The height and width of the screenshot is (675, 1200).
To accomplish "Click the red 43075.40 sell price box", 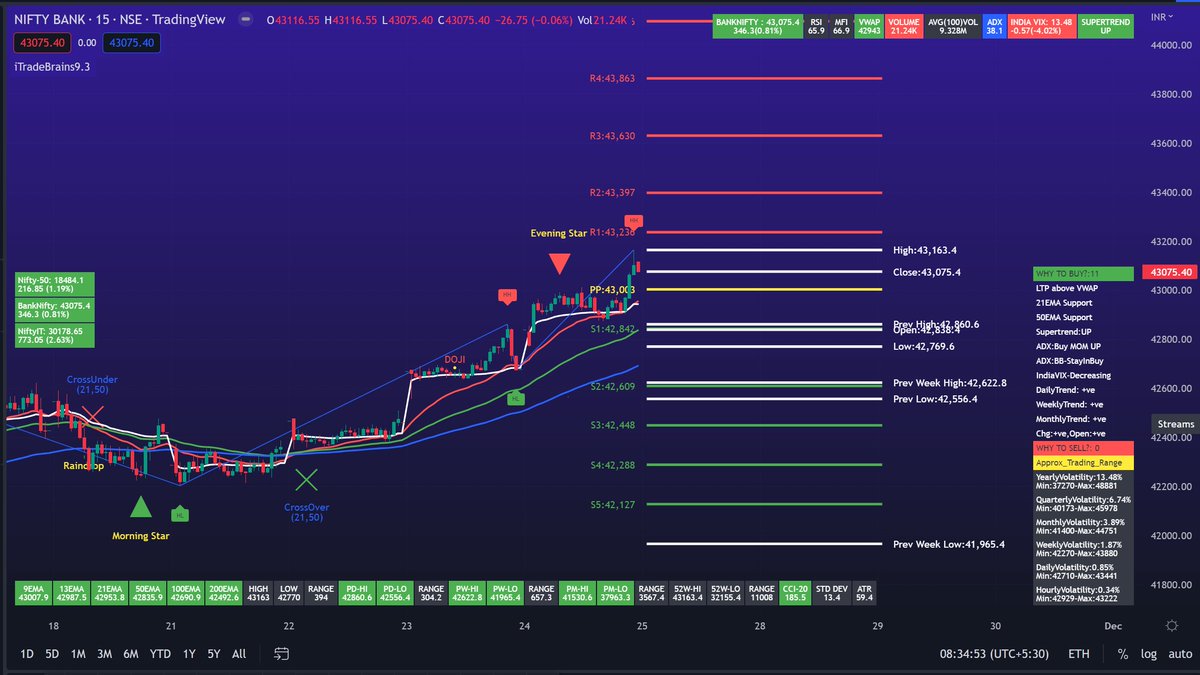I will click(x=41, y=43).
